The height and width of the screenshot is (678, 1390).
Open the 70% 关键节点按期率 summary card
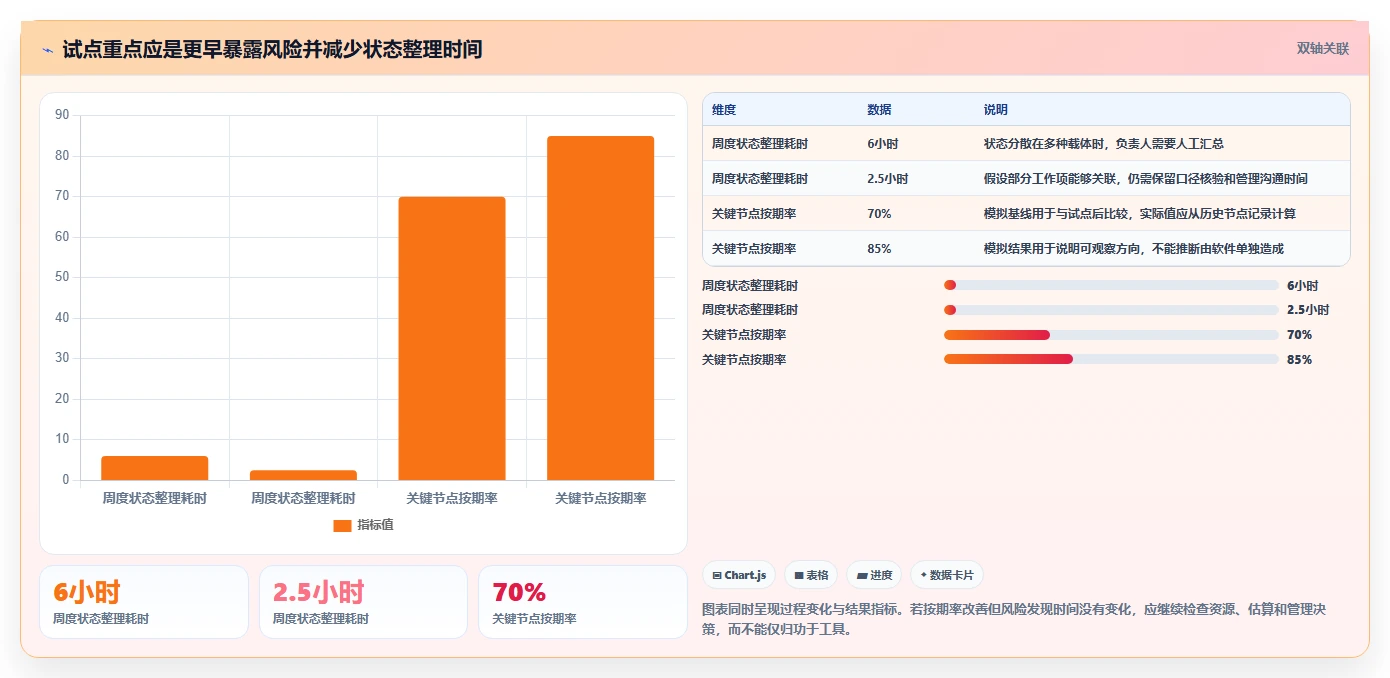pos(583,602)
